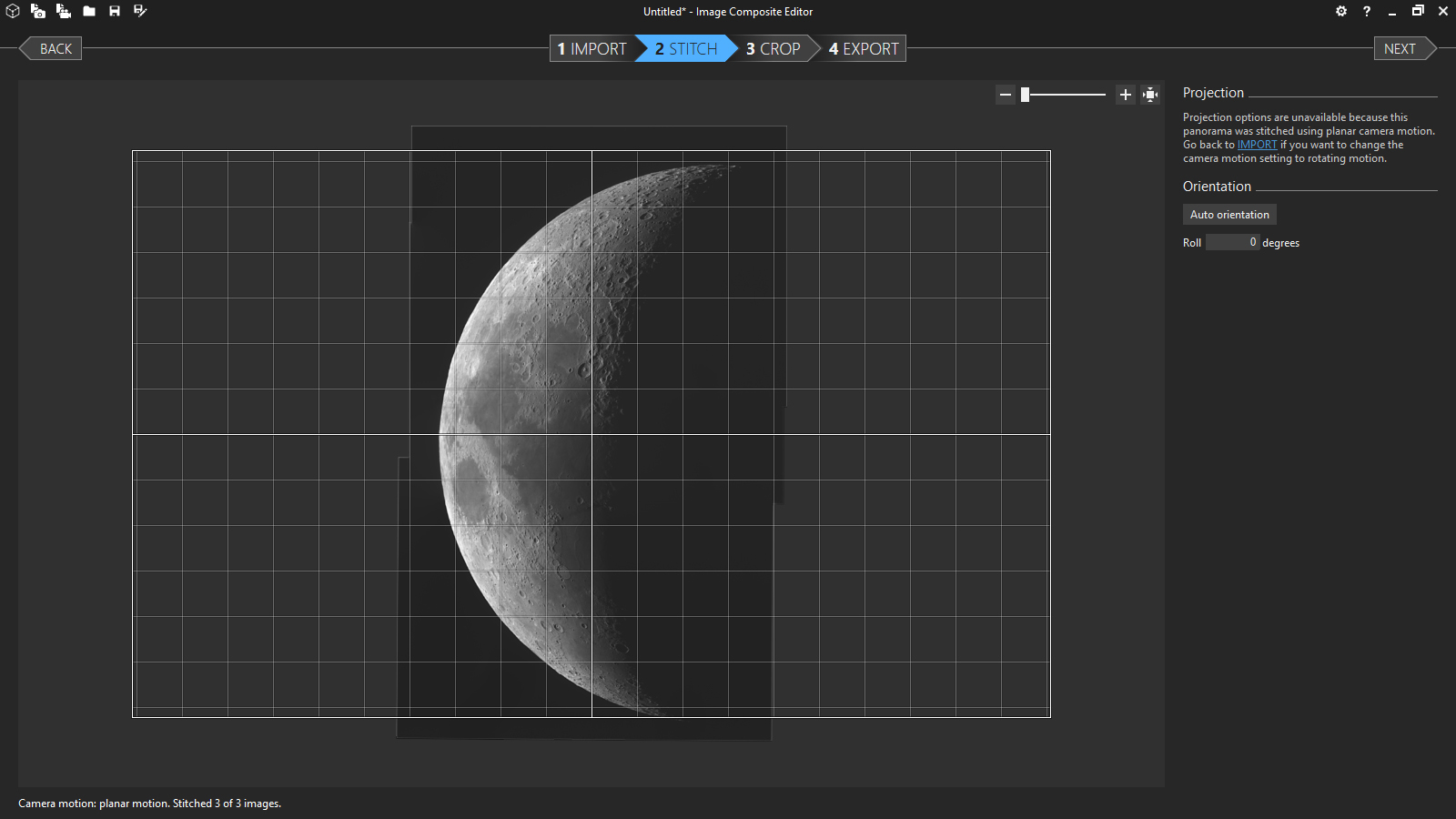Select the 2 STITCH step
This screenshot has width=1456, height=819.
click(686, 49)
